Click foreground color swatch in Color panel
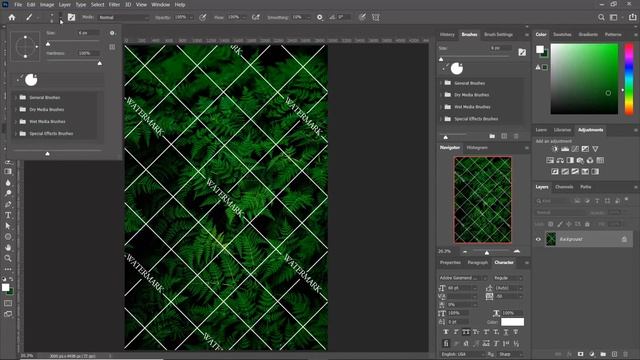The width and height of the screenshot is (640, 360). [540, 49]
